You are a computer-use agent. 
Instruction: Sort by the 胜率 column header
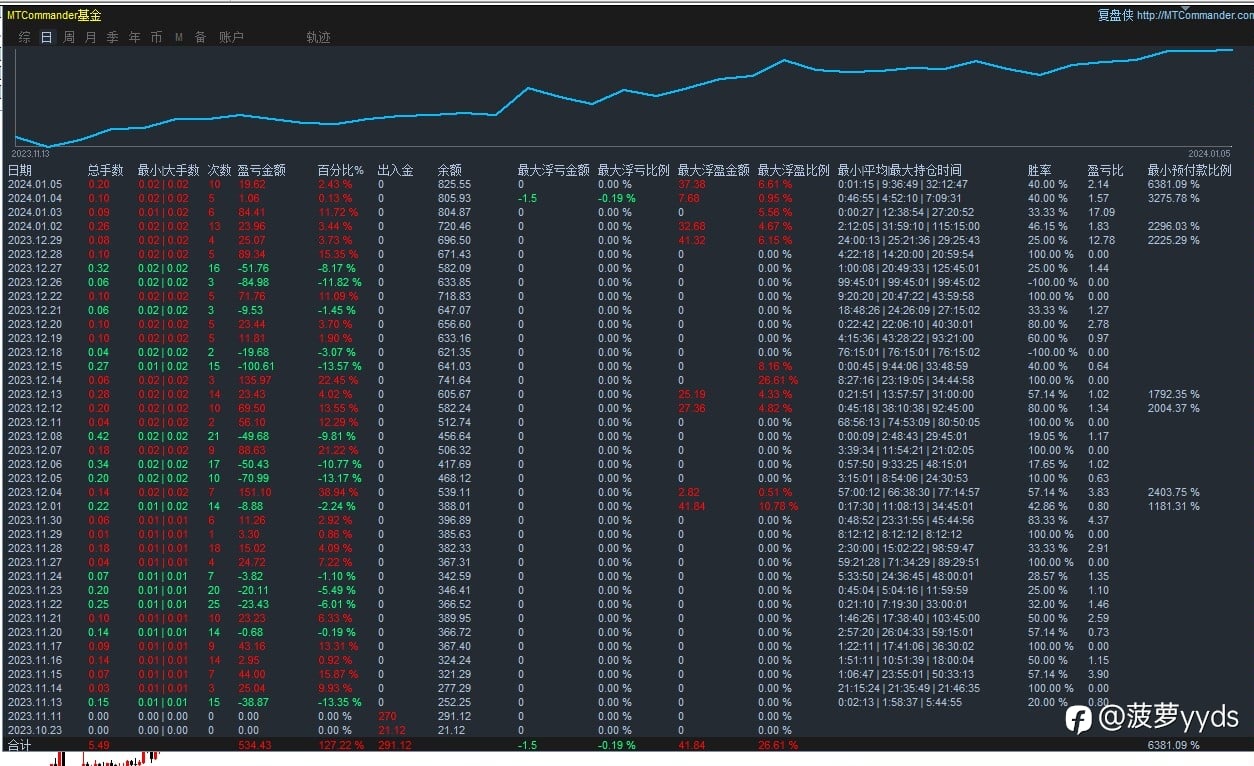click(x=1039, y=170)
